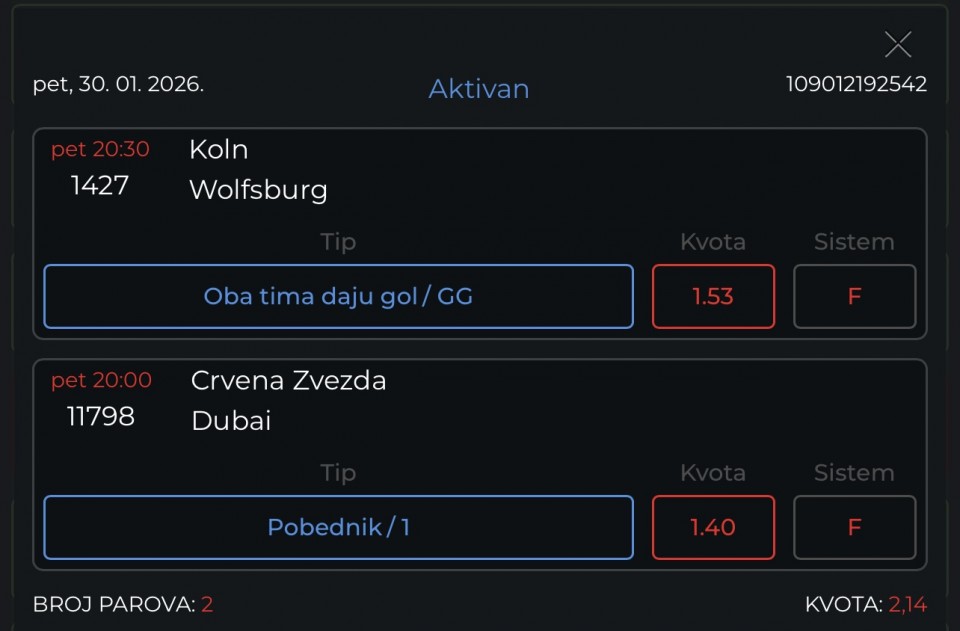
Task: Toggle the Sistem F box for Crvena Zvezda
Action: click(854, 527)
